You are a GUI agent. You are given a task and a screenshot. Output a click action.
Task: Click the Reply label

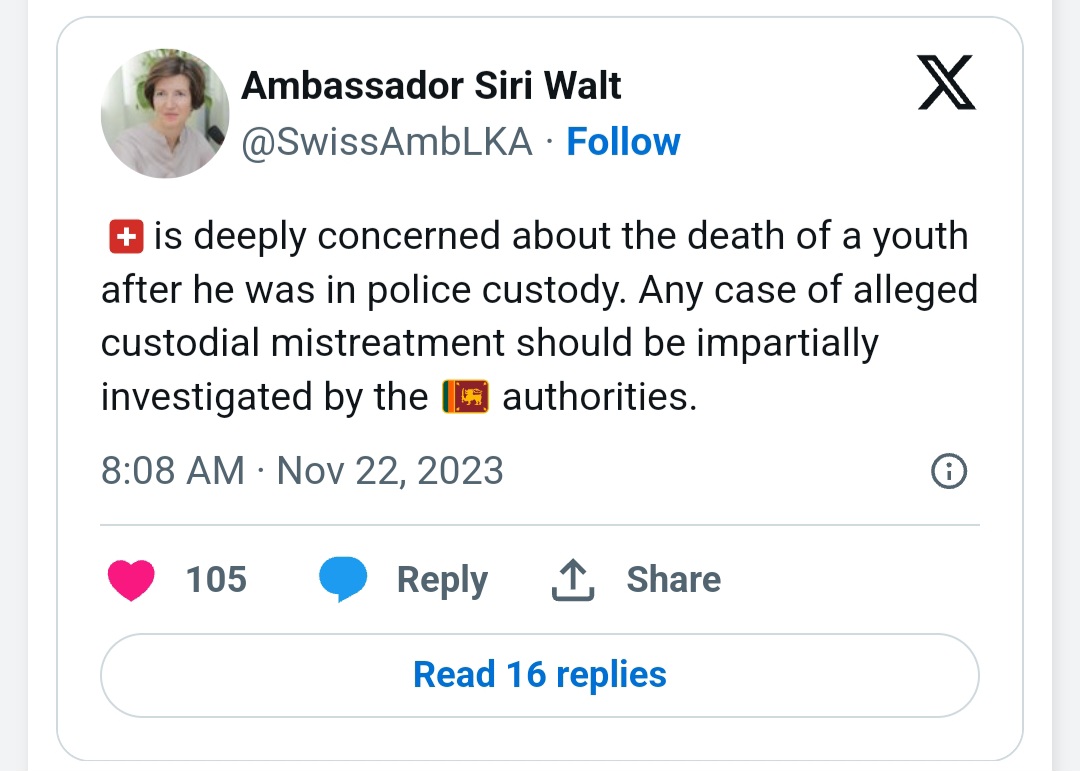442,580
